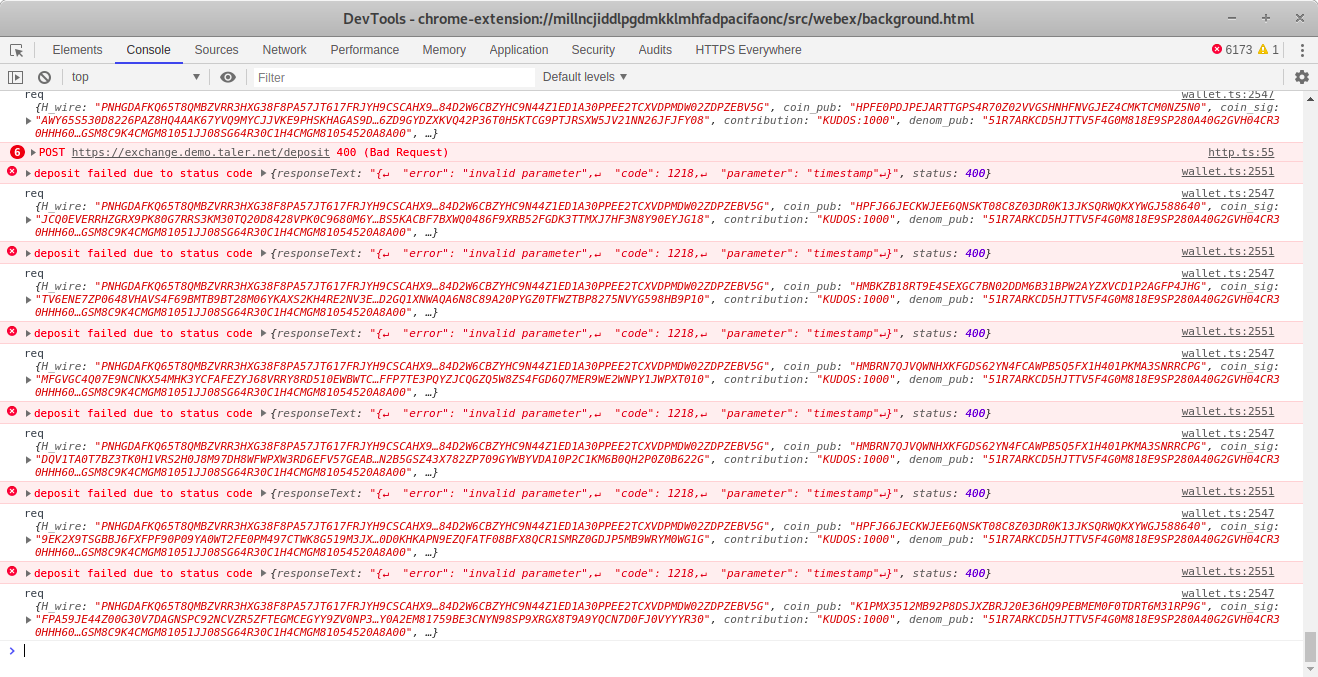Click the grouped error badge showing 6
This screenshot has height=677, width=1318.
17,152
